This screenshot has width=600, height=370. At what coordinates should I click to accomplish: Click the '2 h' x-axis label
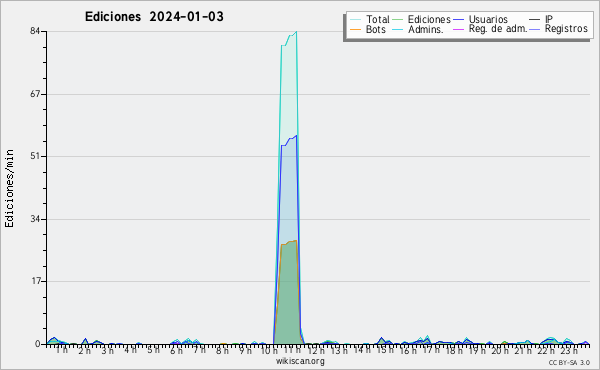point(85,350)
